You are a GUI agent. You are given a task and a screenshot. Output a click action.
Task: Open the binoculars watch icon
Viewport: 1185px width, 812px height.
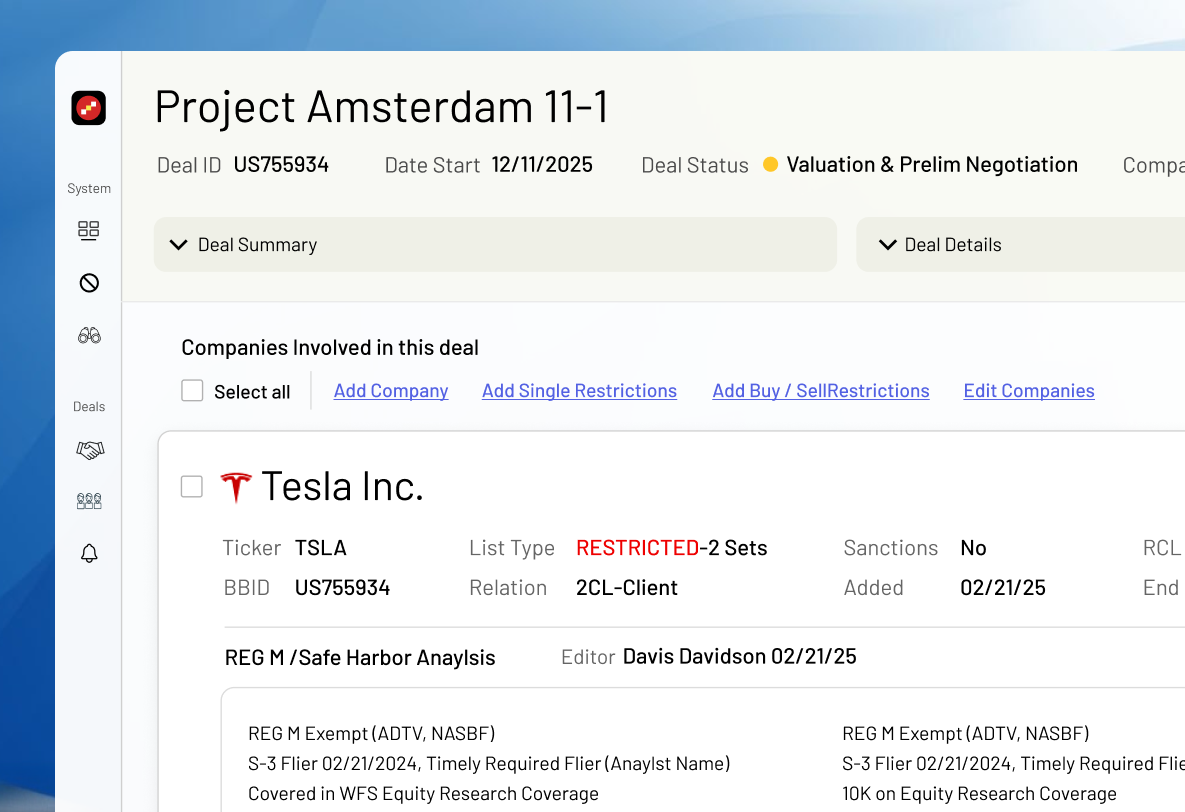[89, 335]
